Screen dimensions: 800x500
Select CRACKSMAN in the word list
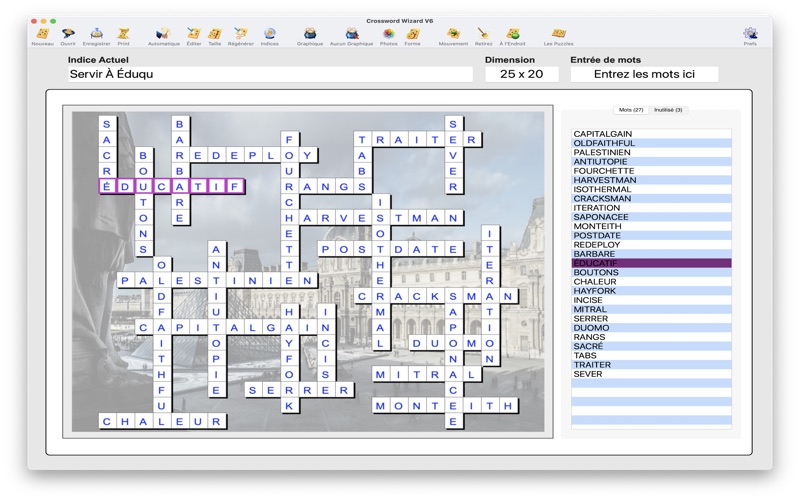(x=652, y=198)
